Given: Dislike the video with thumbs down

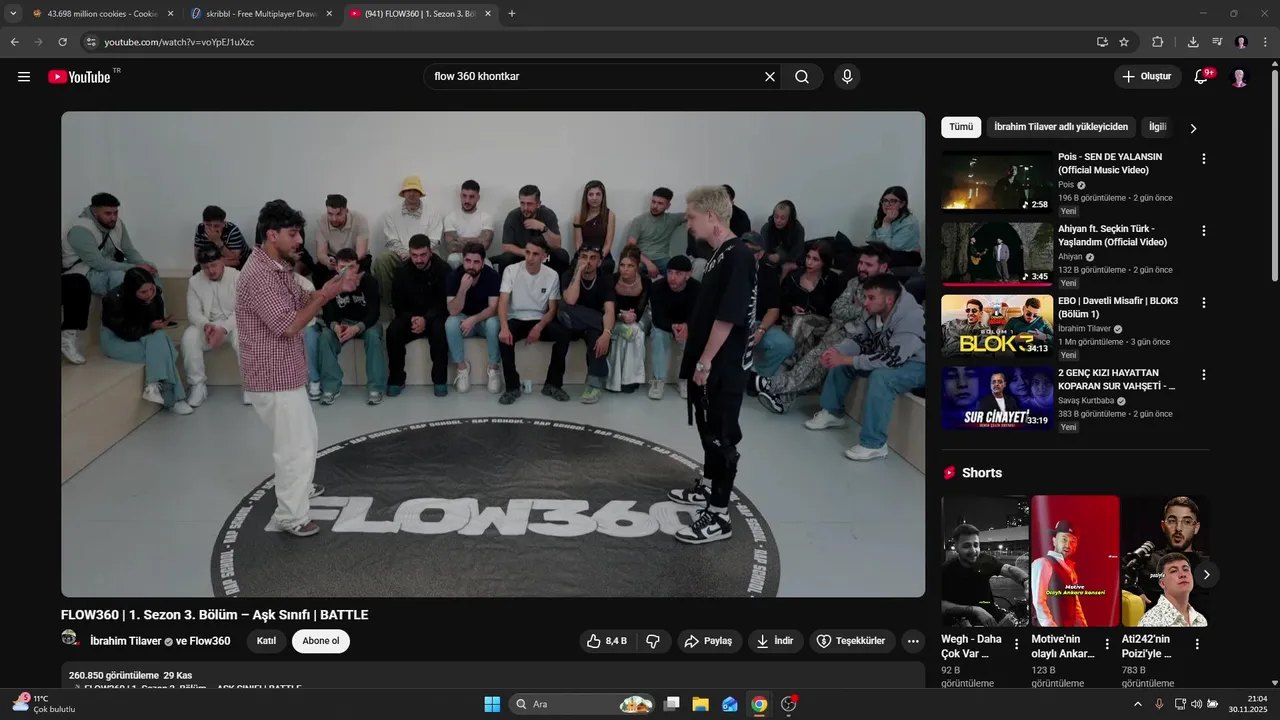Looking at the screenshot, I should tap(653, 641).
